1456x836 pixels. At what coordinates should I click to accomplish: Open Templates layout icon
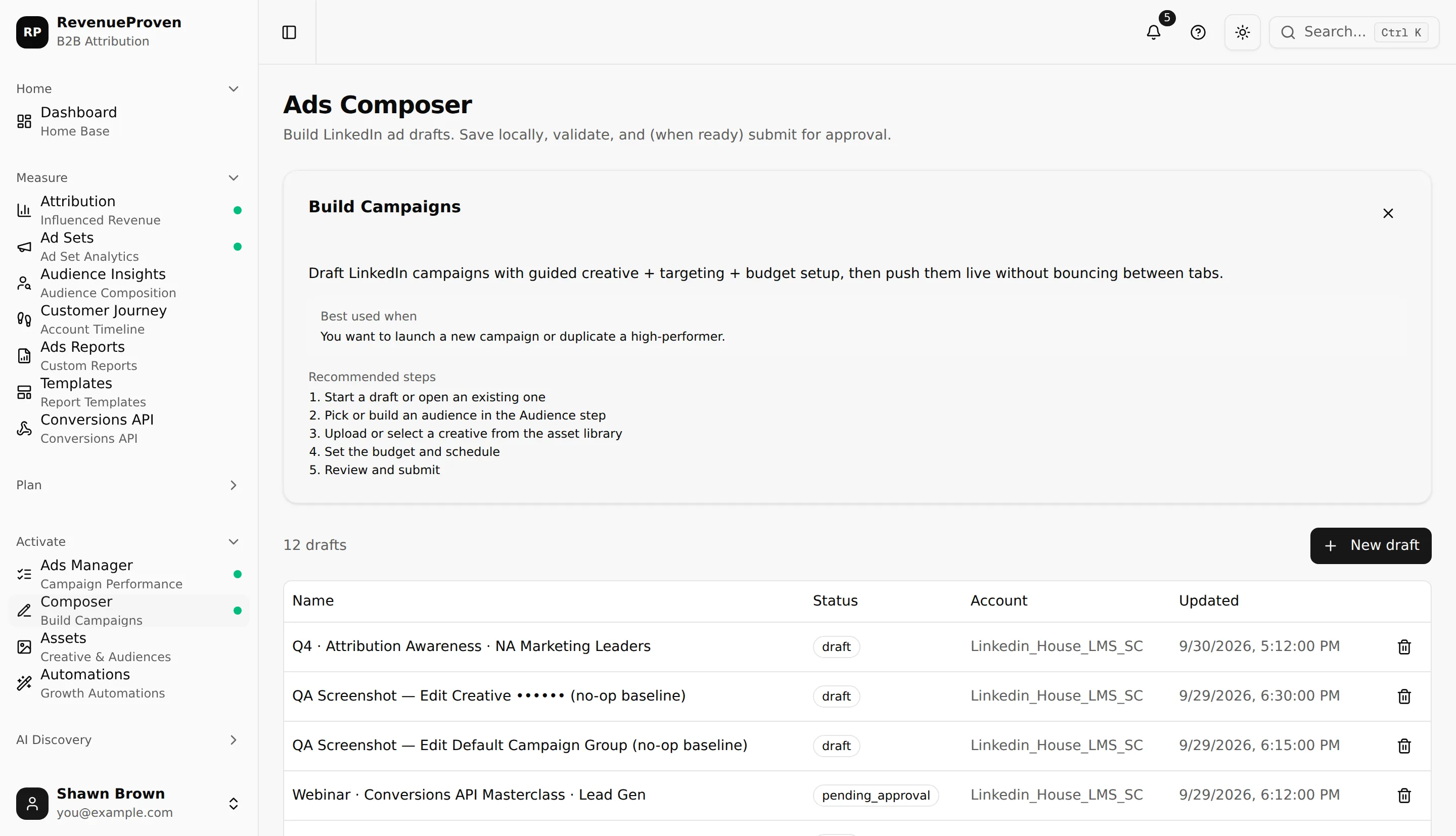24,392
